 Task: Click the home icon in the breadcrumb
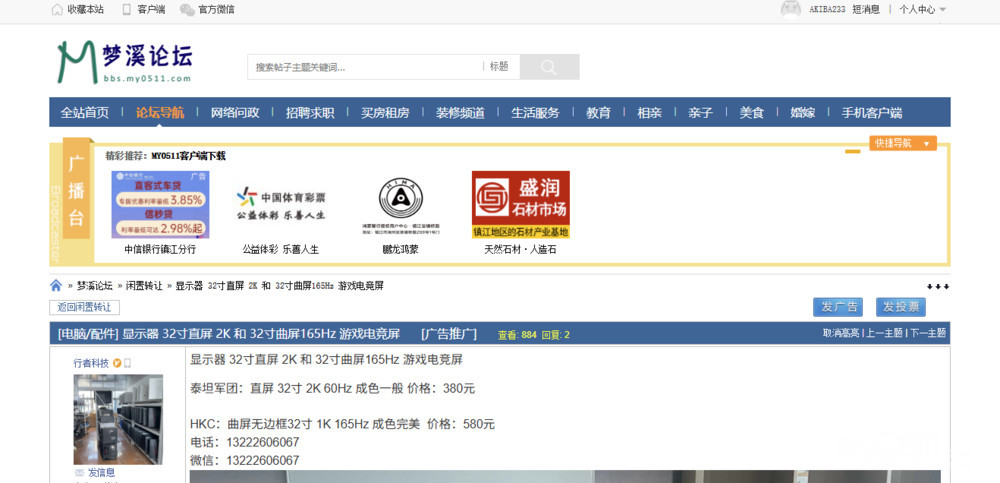pos(56,286)
